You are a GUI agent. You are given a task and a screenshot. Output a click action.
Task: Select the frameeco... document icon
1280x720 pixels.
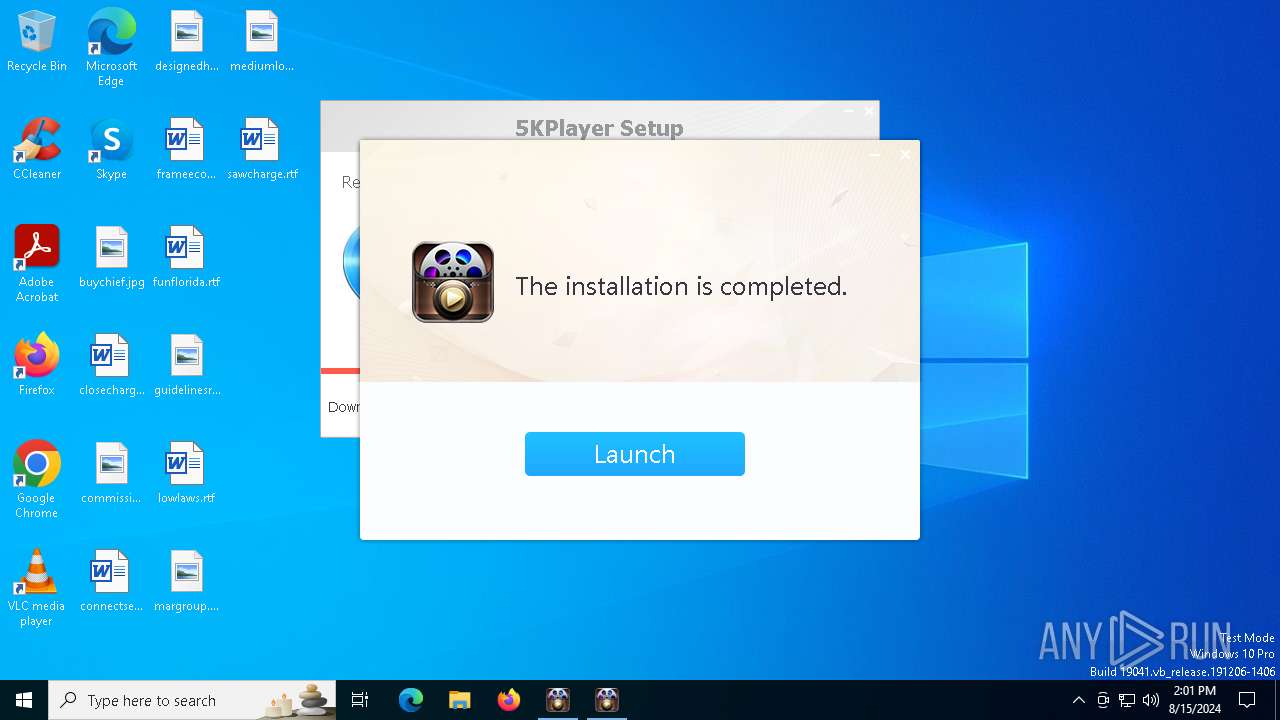(186, 149)
